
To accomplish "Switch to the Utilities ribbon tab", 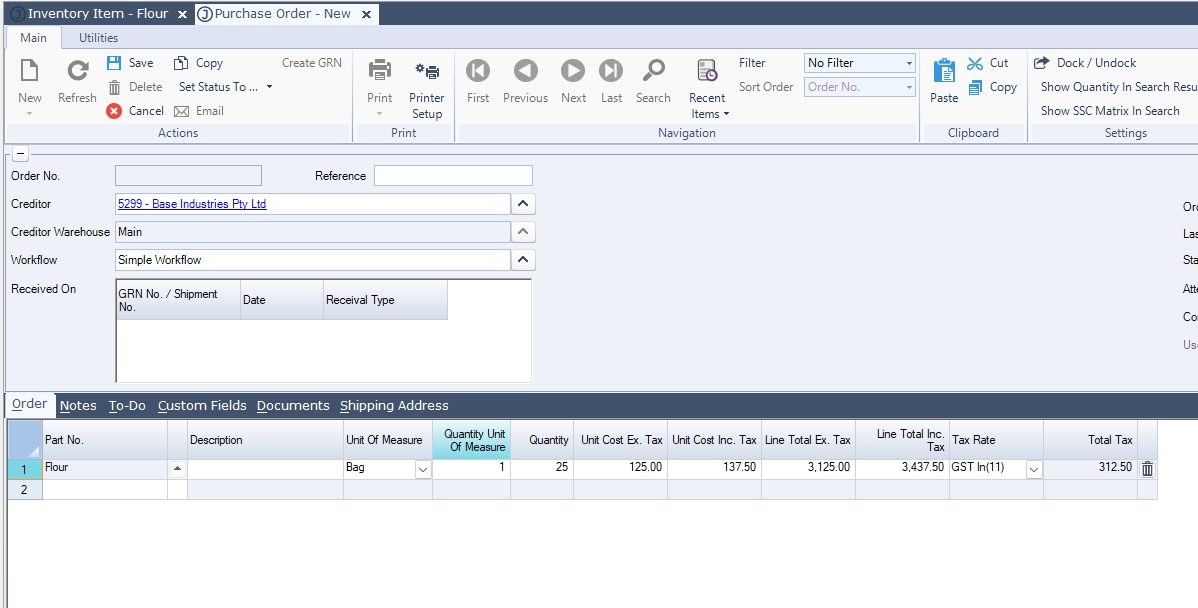I will coord(99,38).
